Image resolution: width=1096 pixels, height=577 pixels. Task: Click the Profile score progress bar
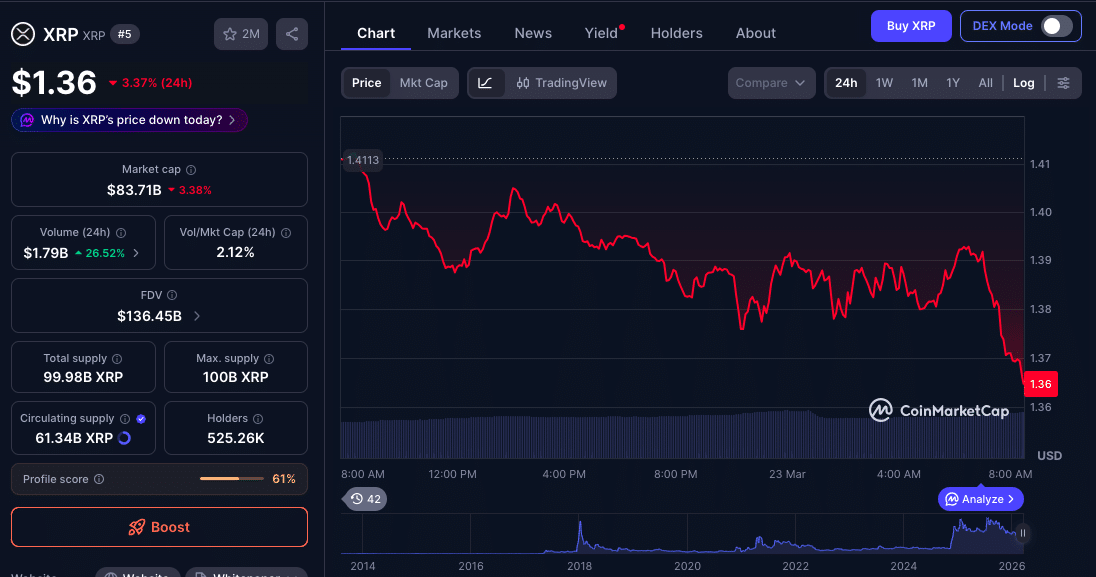[232, 479]
